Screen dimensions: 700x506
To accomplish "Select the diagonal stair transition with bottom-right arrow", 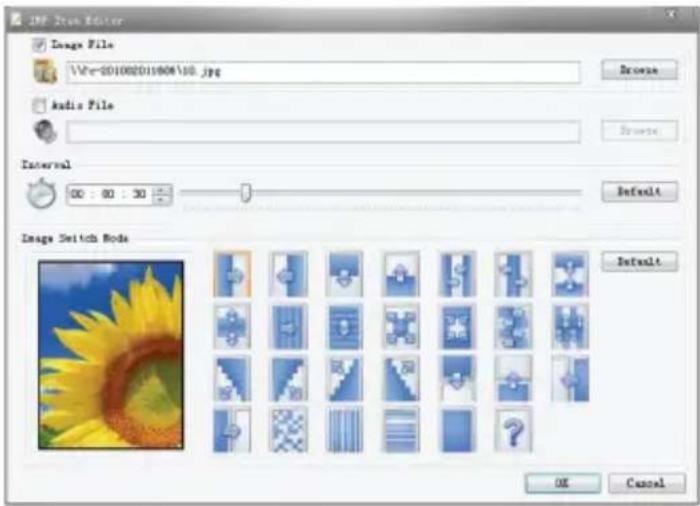I will [288, 378].
